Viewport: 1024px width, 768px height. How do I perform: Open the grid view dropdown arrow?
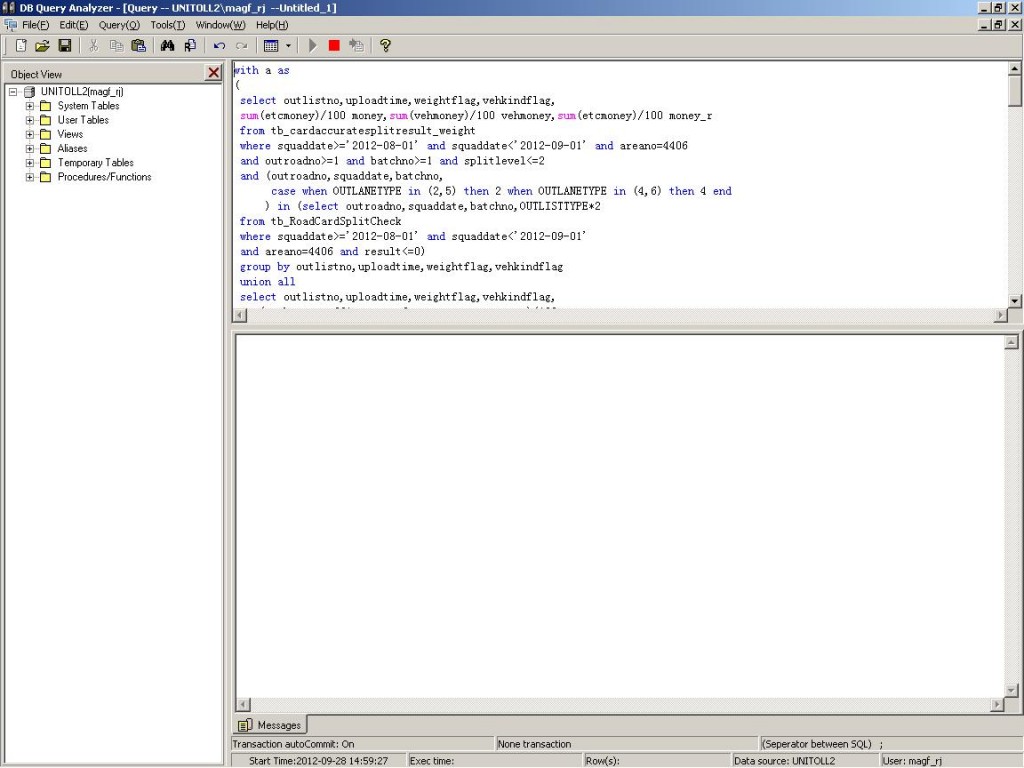(x=289, y=45)
